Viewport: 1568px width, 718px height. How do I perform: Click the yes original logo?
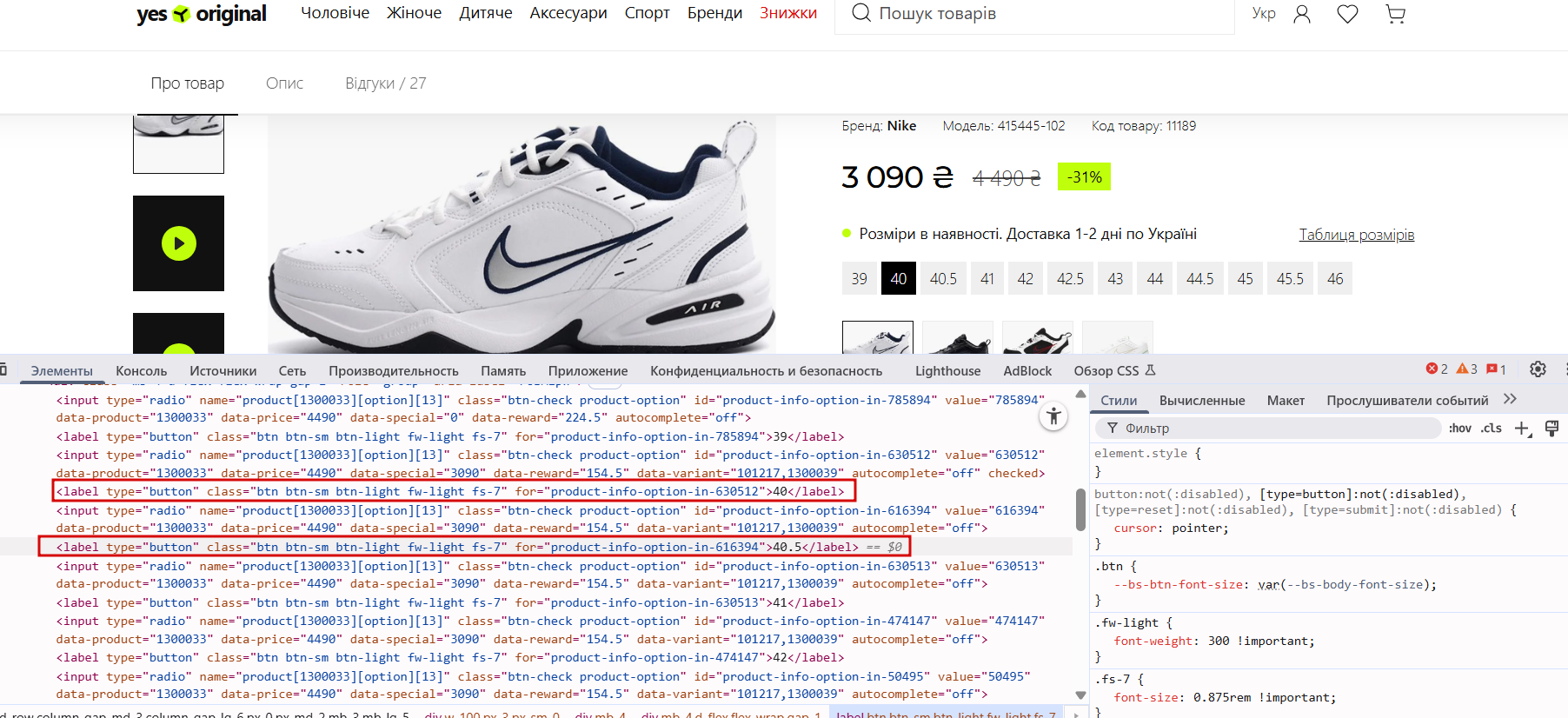pyautogui.click(x=201, y=14)
